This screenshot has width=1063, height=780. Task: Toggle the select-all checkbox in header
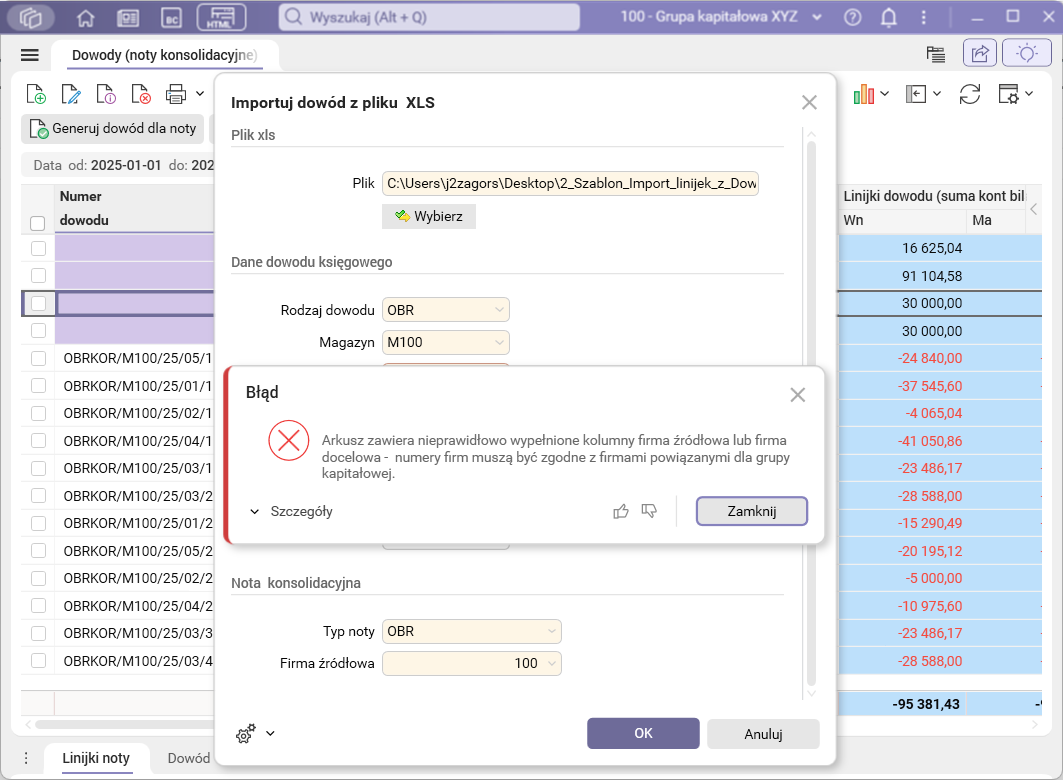(x=38, y=223)
